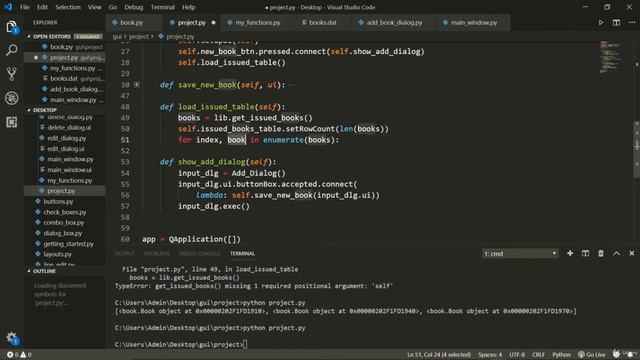Open the Explorer view in activity bar
This screenshot has width=640, height=360.
(x=11, y=27)
